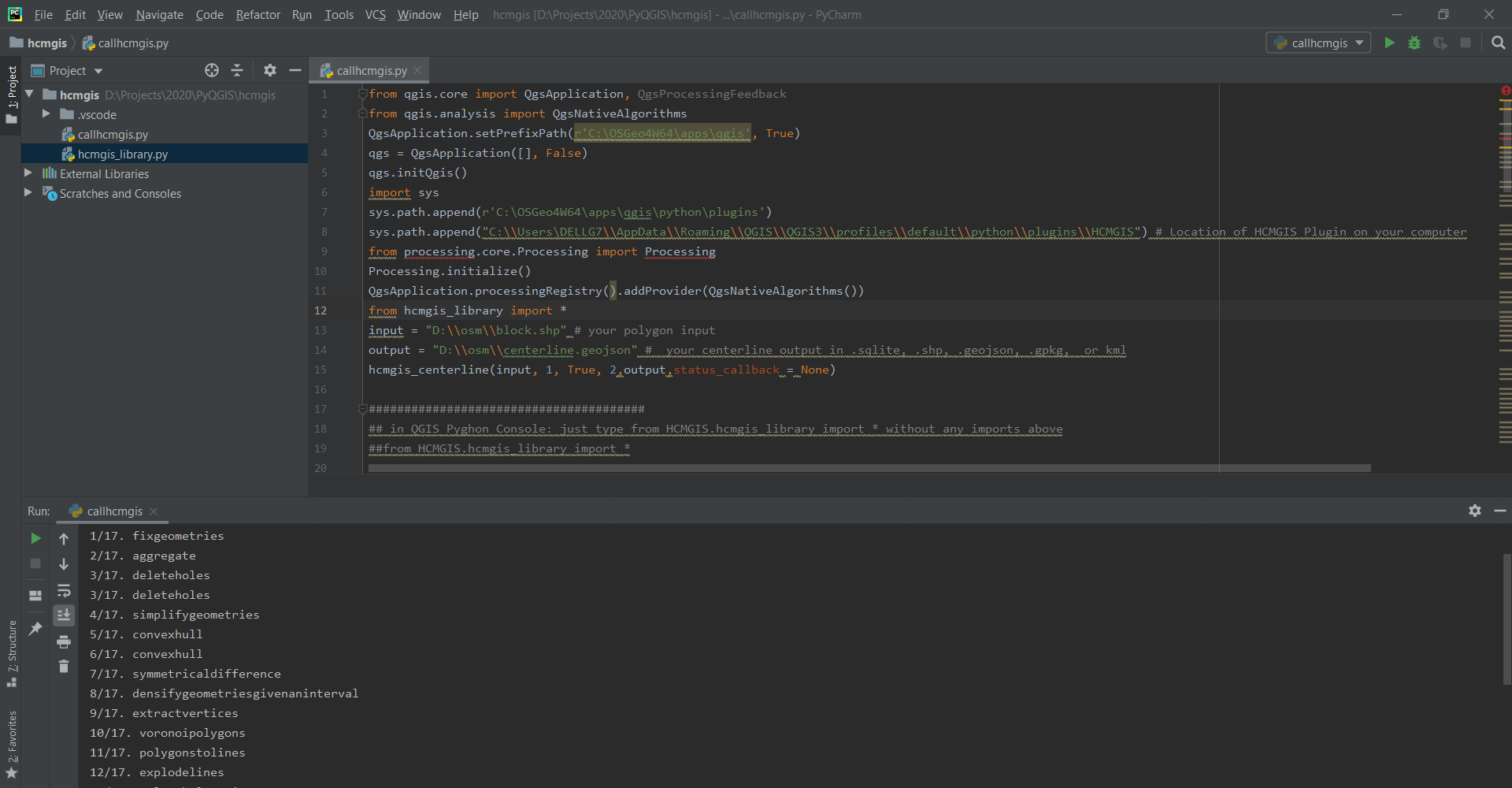Toggle code folding at line 1
This screenshot has height=788, width=1512.
363,94
